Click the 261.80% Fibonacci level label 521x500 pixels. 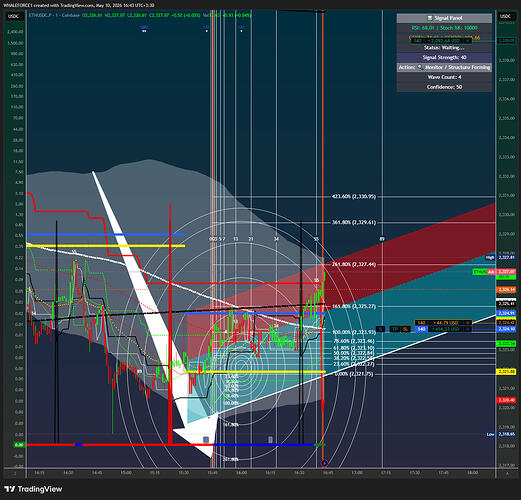[x=354, y=264]
